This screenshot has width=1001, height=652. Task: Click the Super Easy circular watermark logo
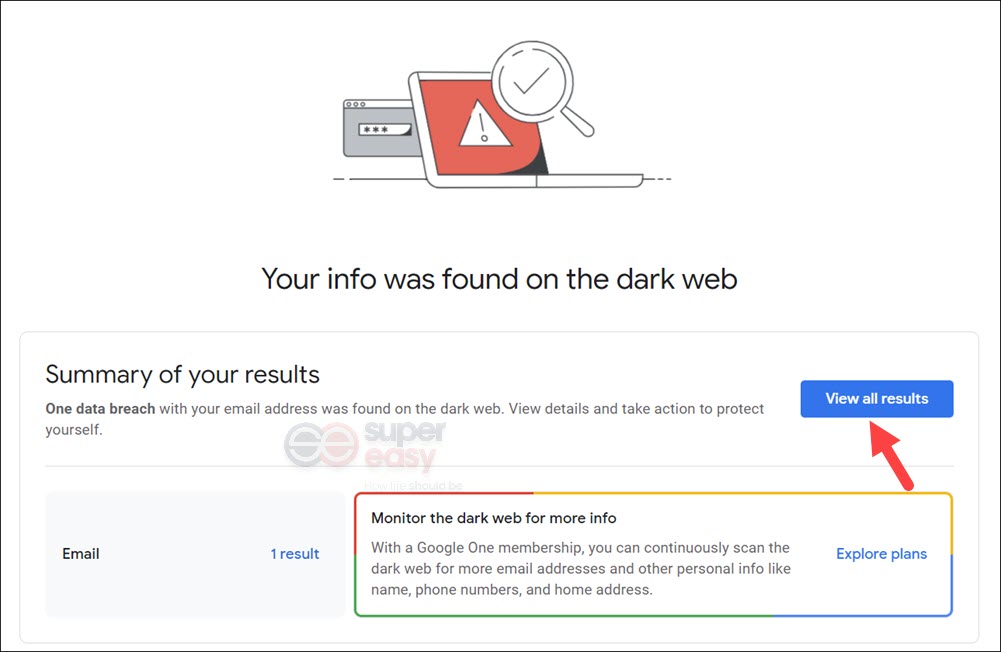click(x=322, y=444)
